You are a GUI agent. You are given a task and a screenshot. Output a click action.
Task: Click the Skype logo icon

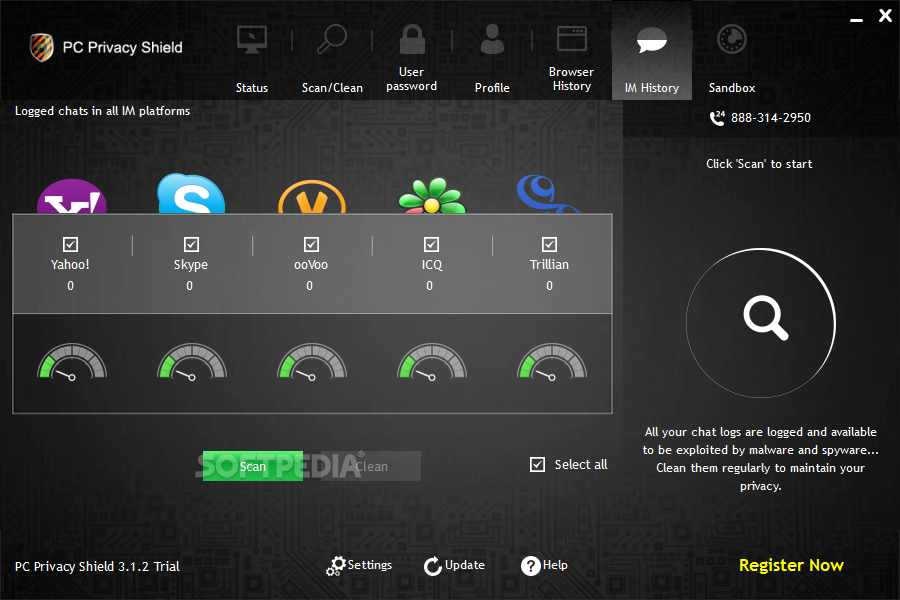pyautogui.click(x=191, y=193)
